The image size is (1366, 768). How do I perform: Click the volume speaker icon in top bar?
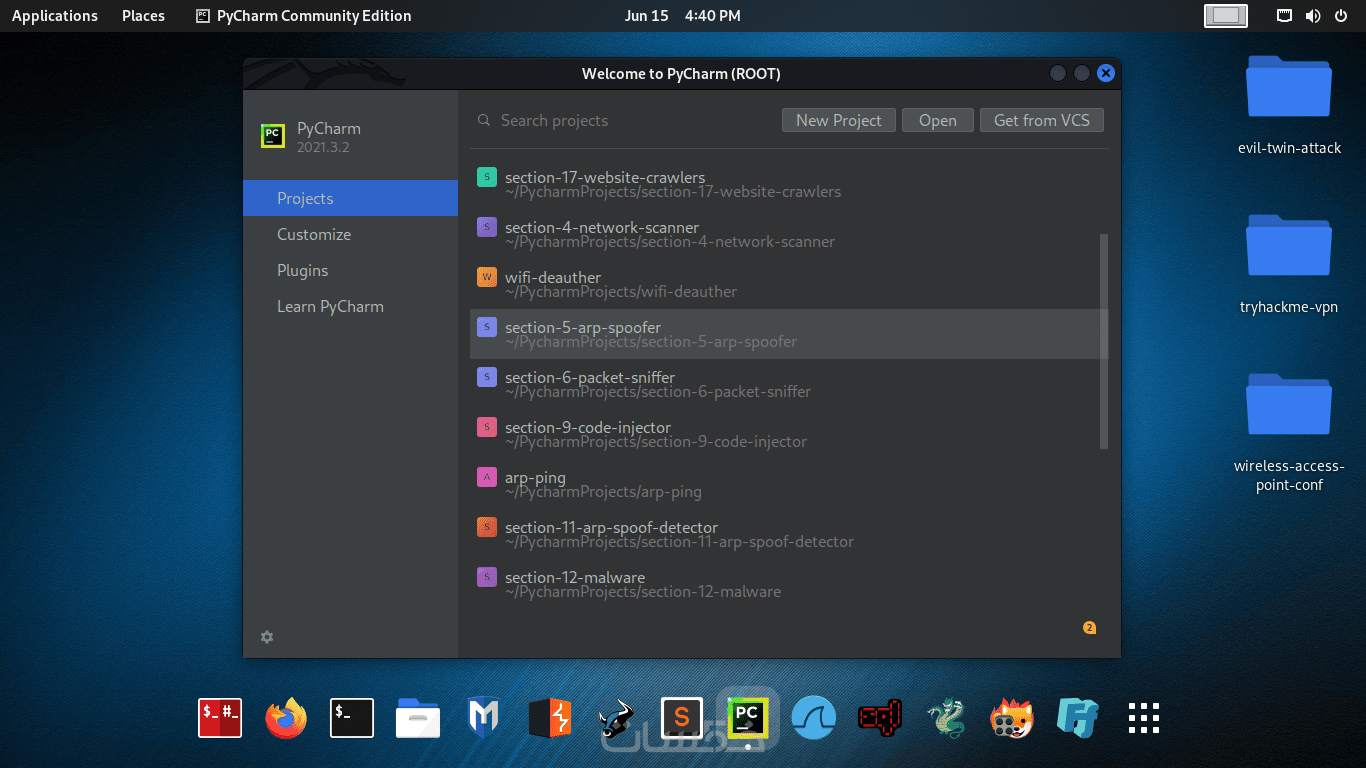click(x=1313, y=16)
